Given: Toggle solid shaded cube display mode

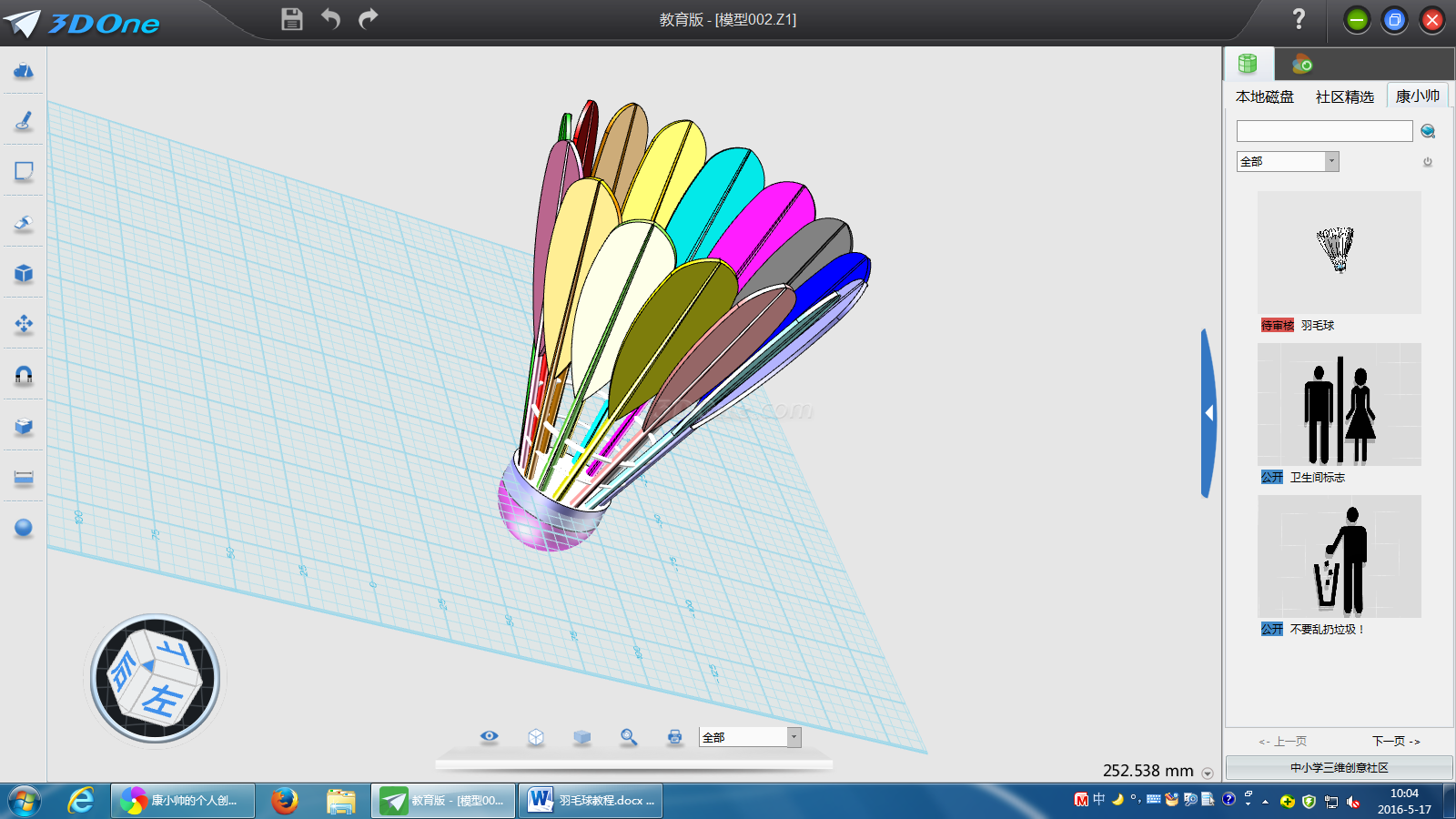Looking at the screenshot, I should (582, 737).
